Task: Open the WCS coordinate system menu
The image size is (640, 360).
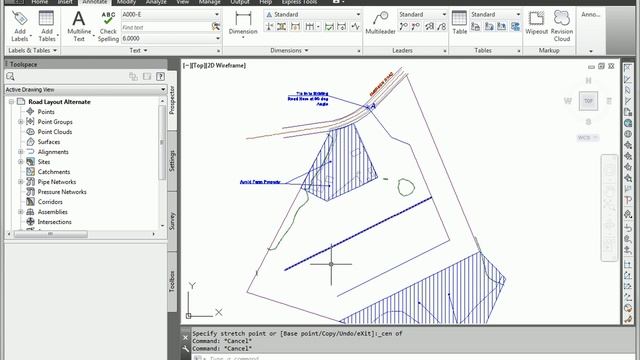Action: coord(588,138)
